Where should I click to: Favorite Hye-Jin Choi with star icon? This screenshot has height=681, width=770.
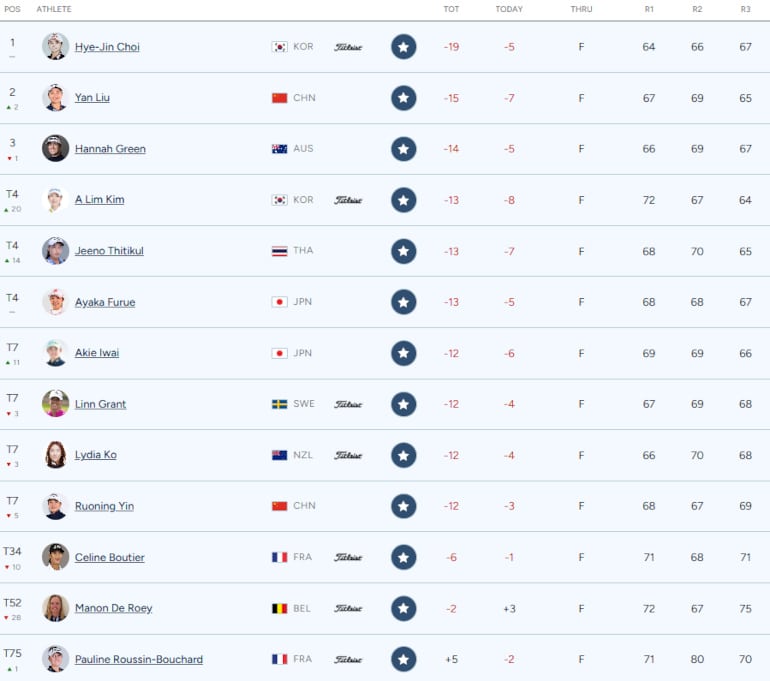[x=403, y=47]
